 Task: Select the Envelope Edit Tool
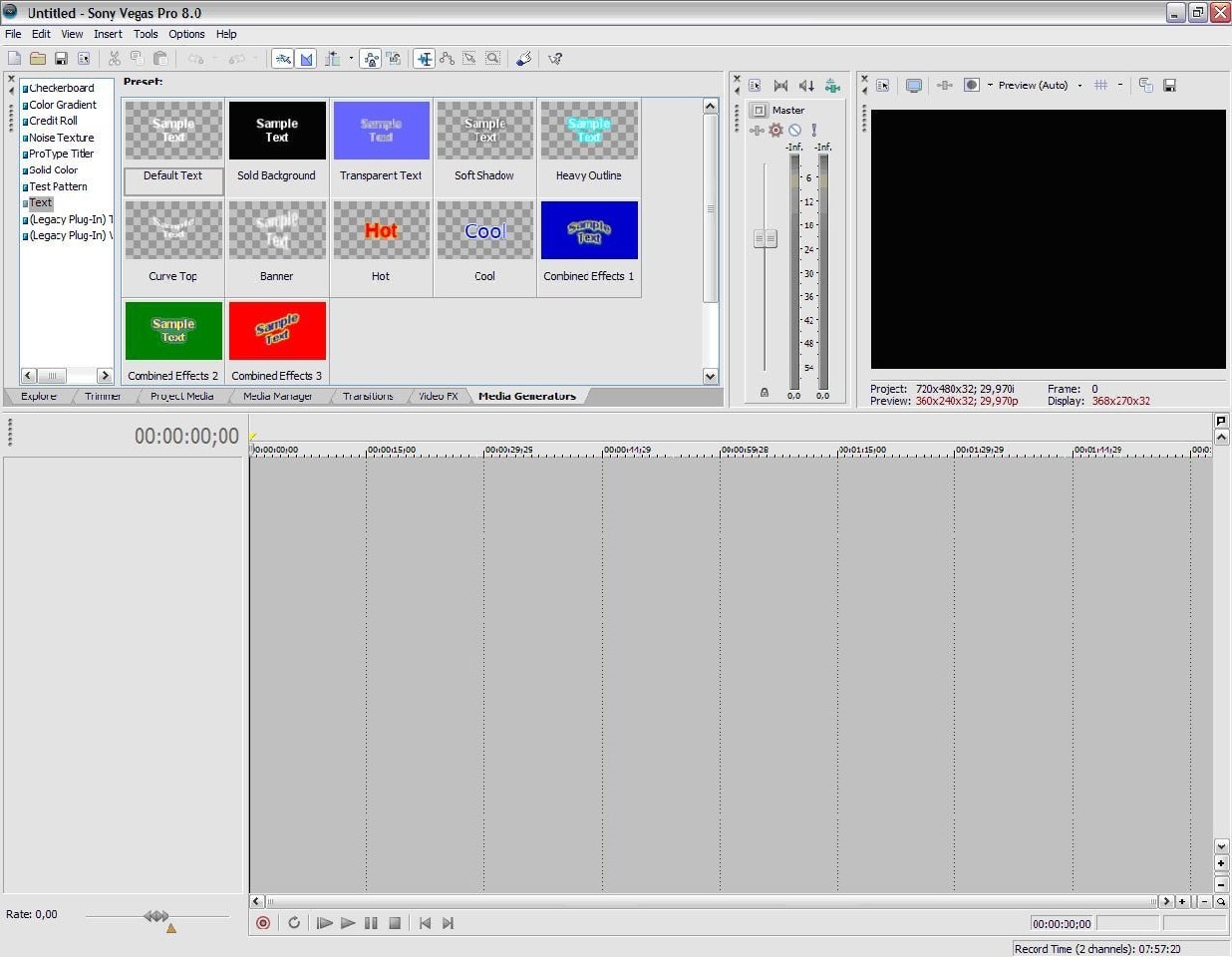[x=447, y=59]
